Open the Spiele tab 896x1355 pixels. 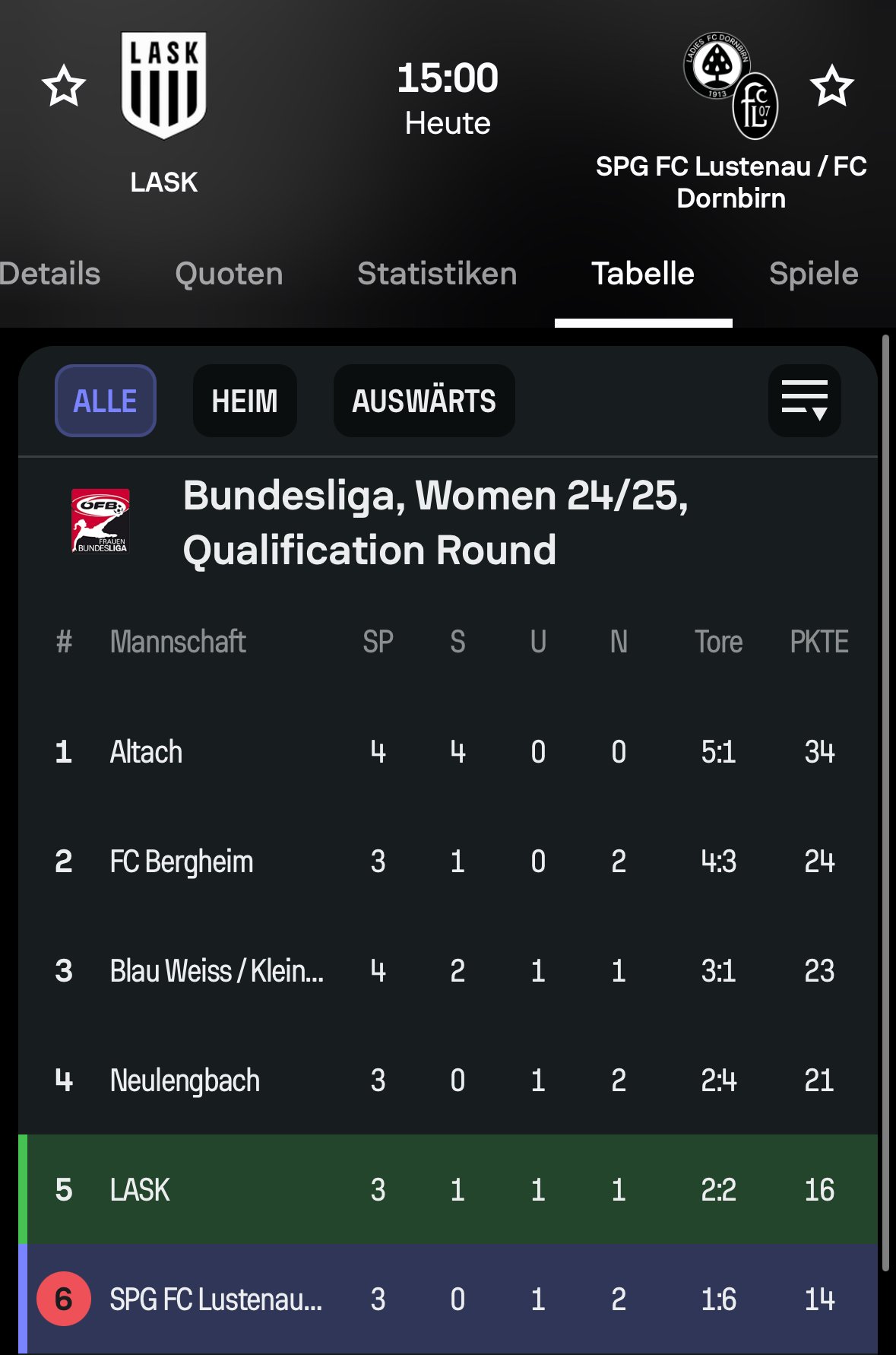(813, 274)
